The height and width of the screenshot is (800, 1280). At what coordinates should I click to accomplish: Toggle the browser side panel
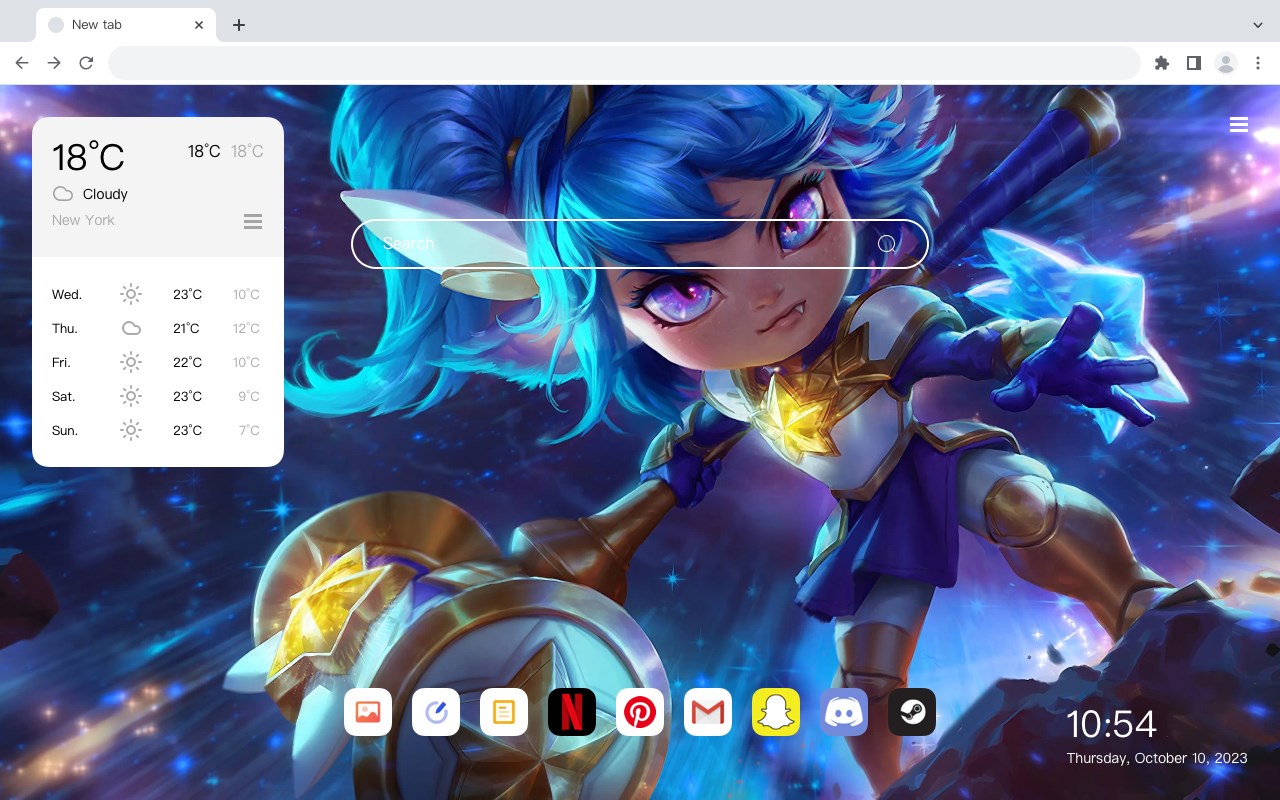pos(1193,63)
